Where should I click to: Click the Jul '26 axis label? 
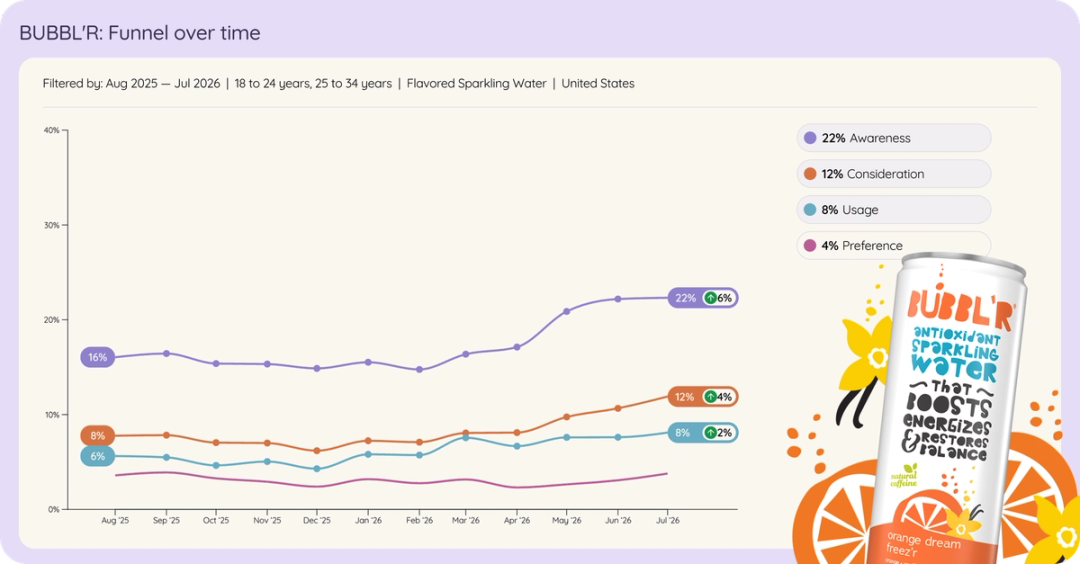667,521
